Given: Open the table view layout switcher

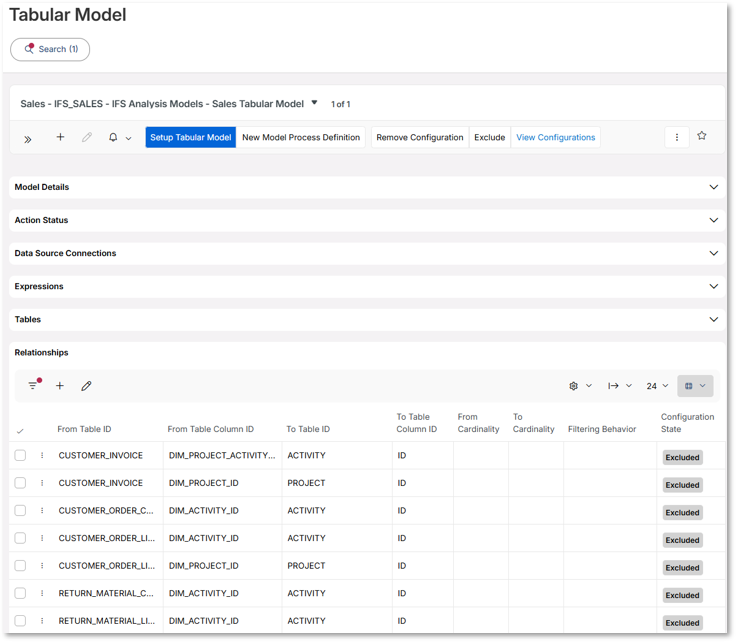Looking at the screenshot, I should pyautogui.click(x=695, y=386).
